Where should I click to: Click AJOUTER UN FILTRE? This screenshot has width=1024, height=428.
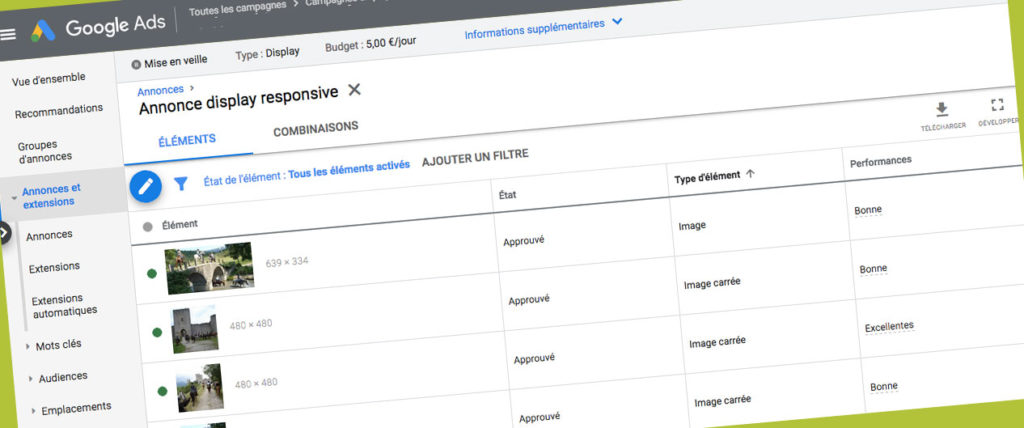[x=475, y=158]
